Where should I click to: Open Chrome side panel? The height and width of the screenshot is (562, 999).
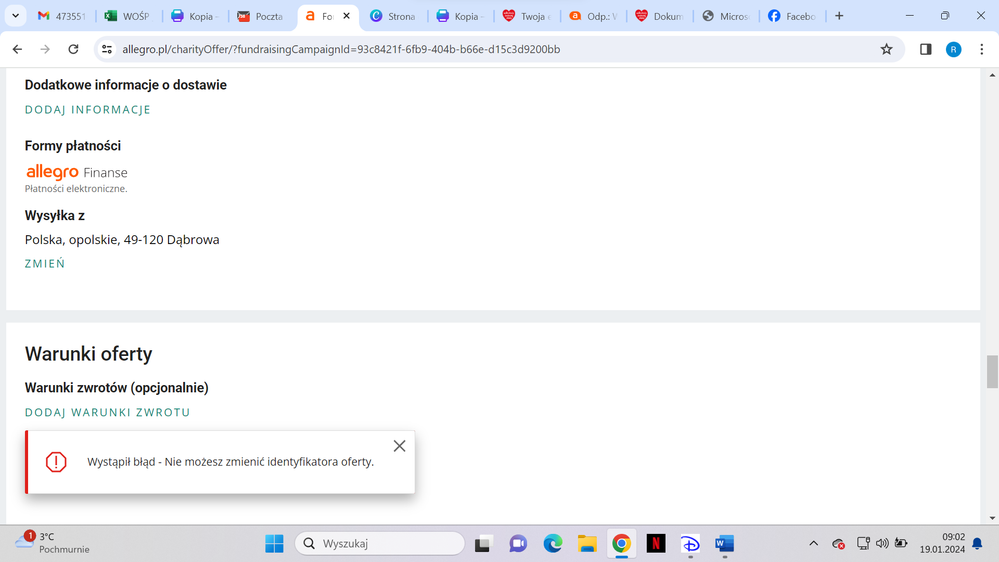925,49
